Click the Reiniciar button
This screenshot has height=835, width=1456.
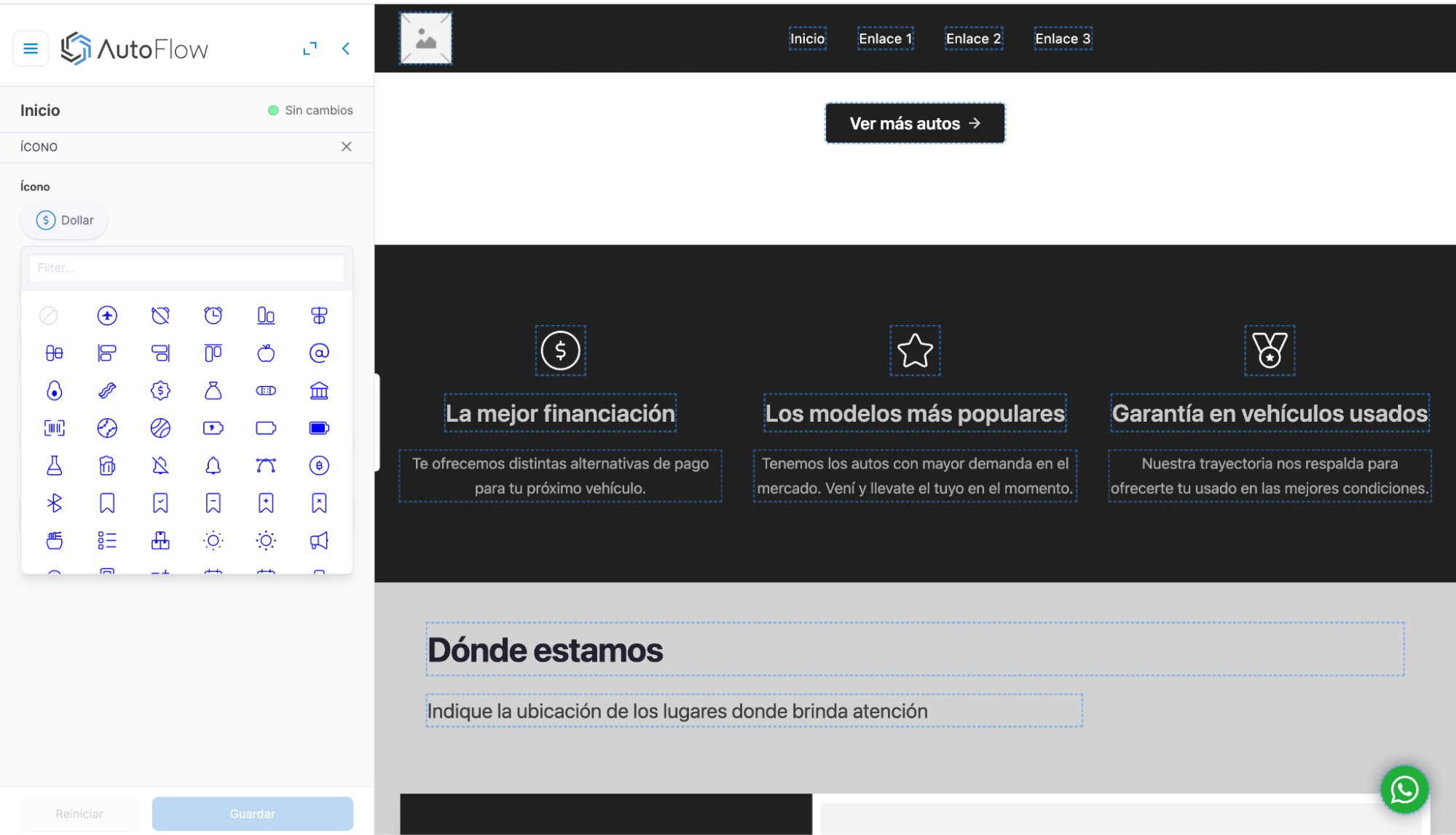click(x=79, y=814)
